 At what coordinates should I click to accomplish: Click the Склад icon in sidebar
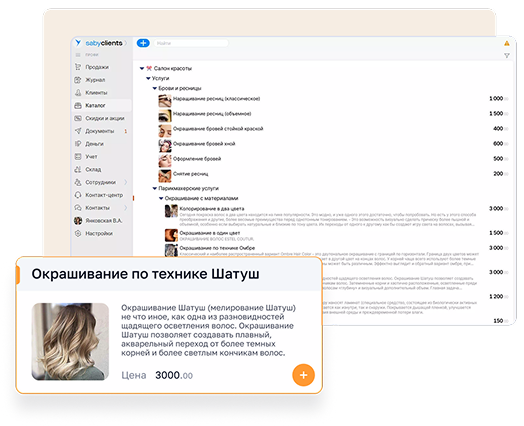pos(78,169)
